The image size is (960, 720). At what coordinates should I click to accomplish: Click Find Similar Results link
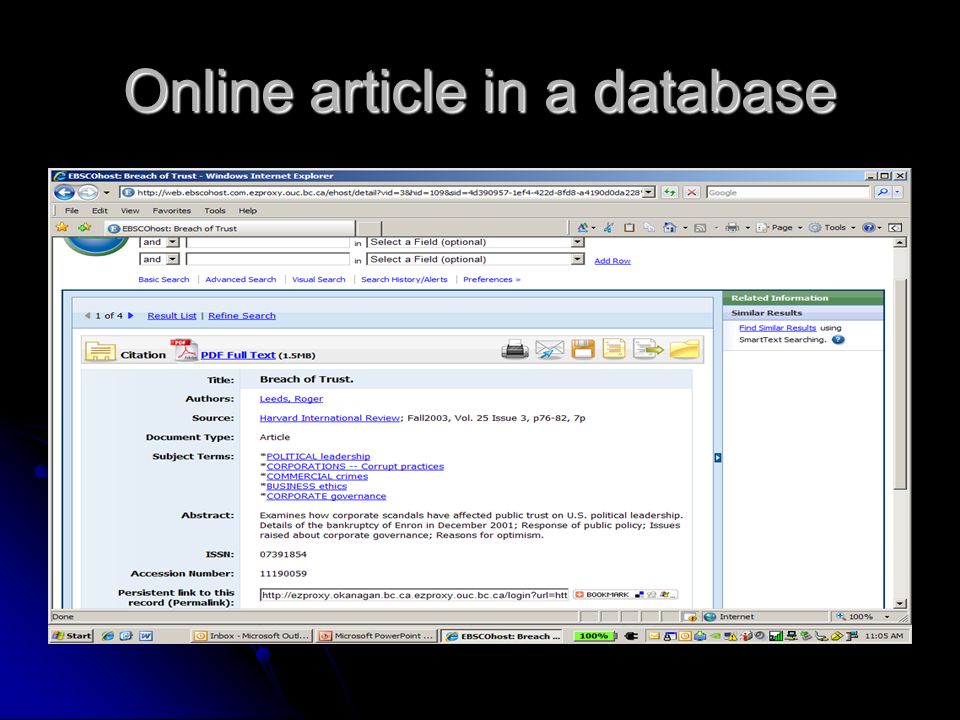[x=778, y=328]
